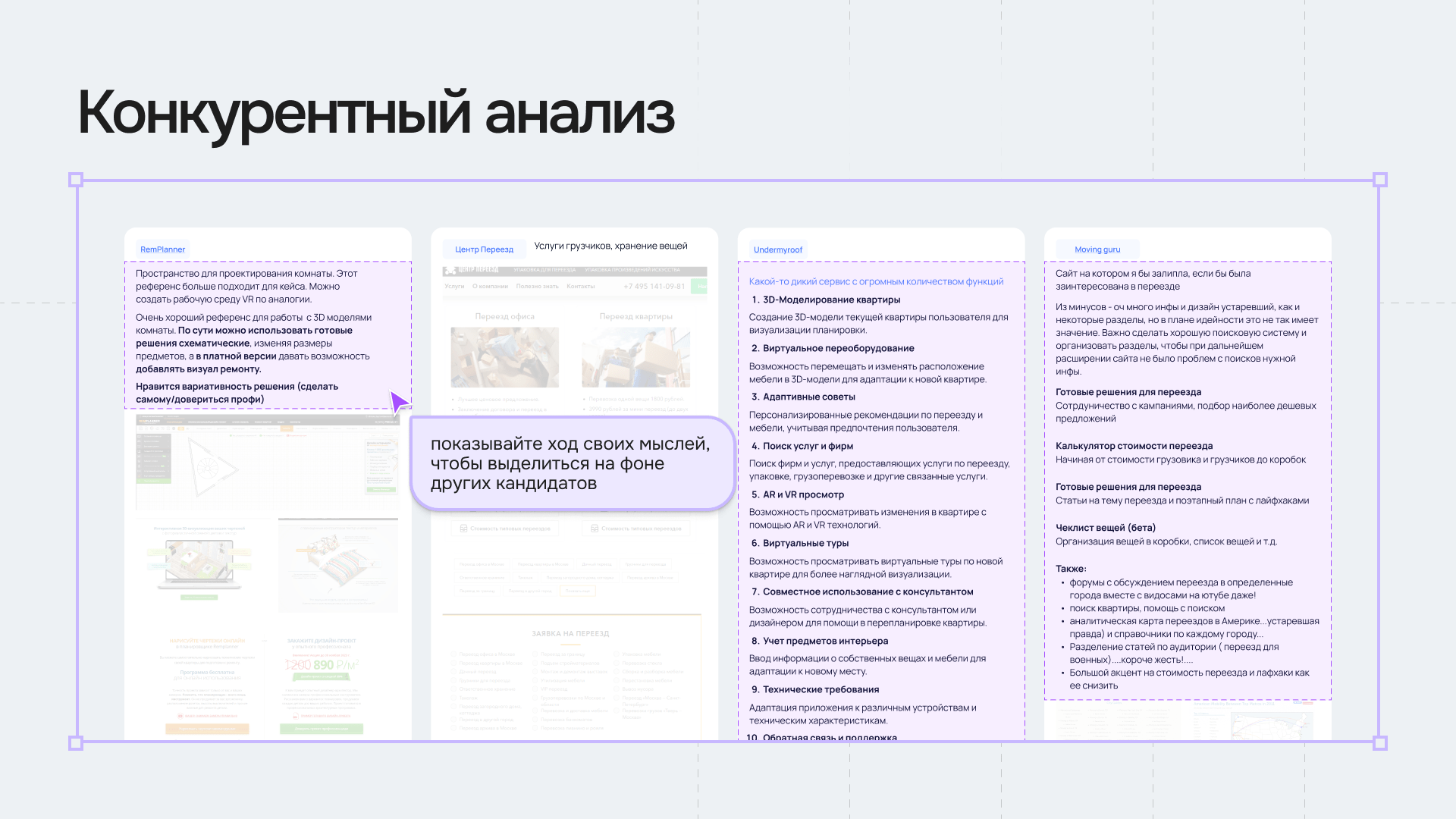Choose the VIP переезд option

click(x=535, y=689)
